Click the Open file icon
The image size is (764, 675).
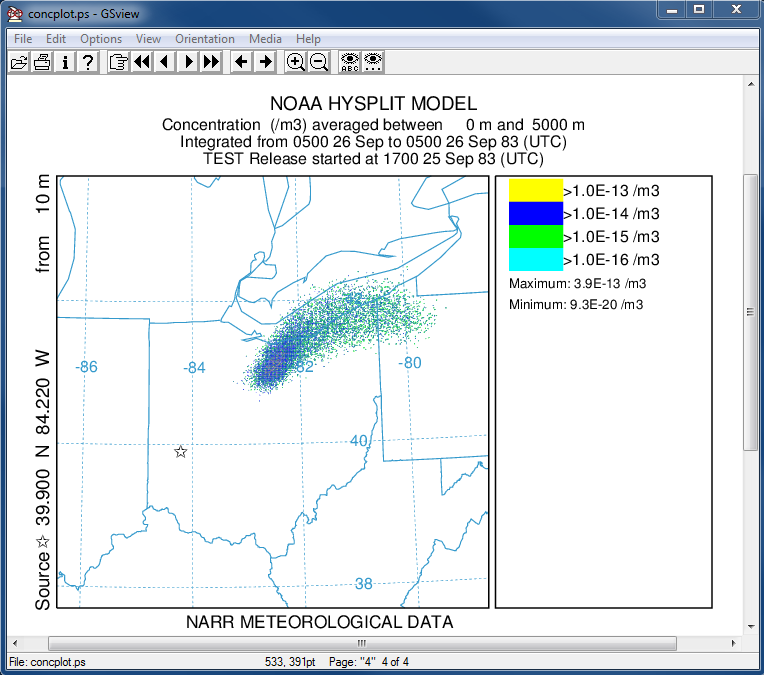[x=19, y=62]
